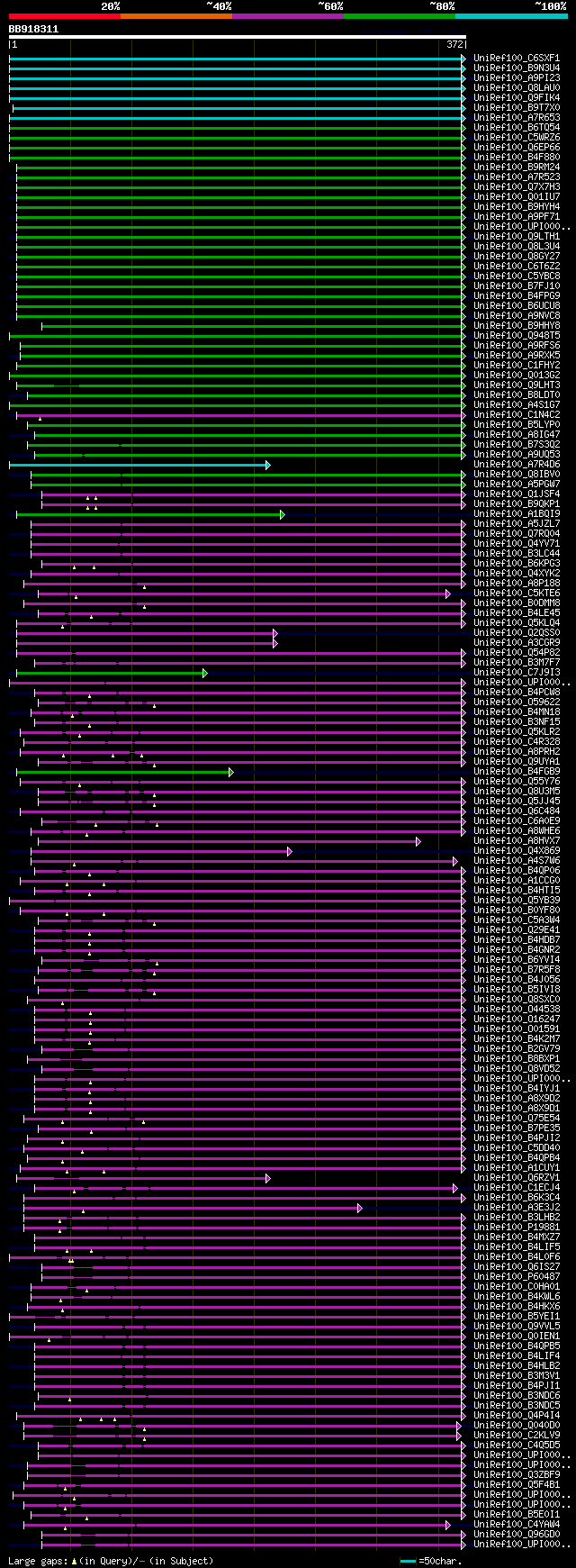Click label UniRef100_Q4P4I4
The width and height of the screenshot is (576, 1568).
coord(517,1416)
